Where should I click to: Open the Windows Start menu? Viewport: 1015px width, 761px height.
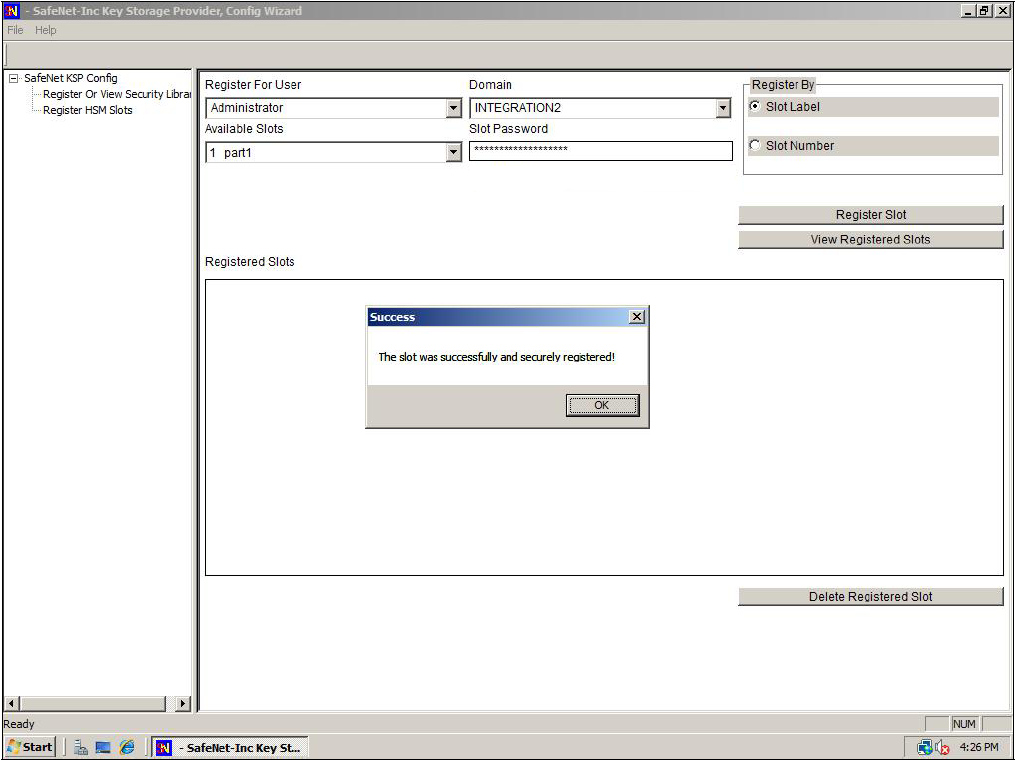point(30,747)
